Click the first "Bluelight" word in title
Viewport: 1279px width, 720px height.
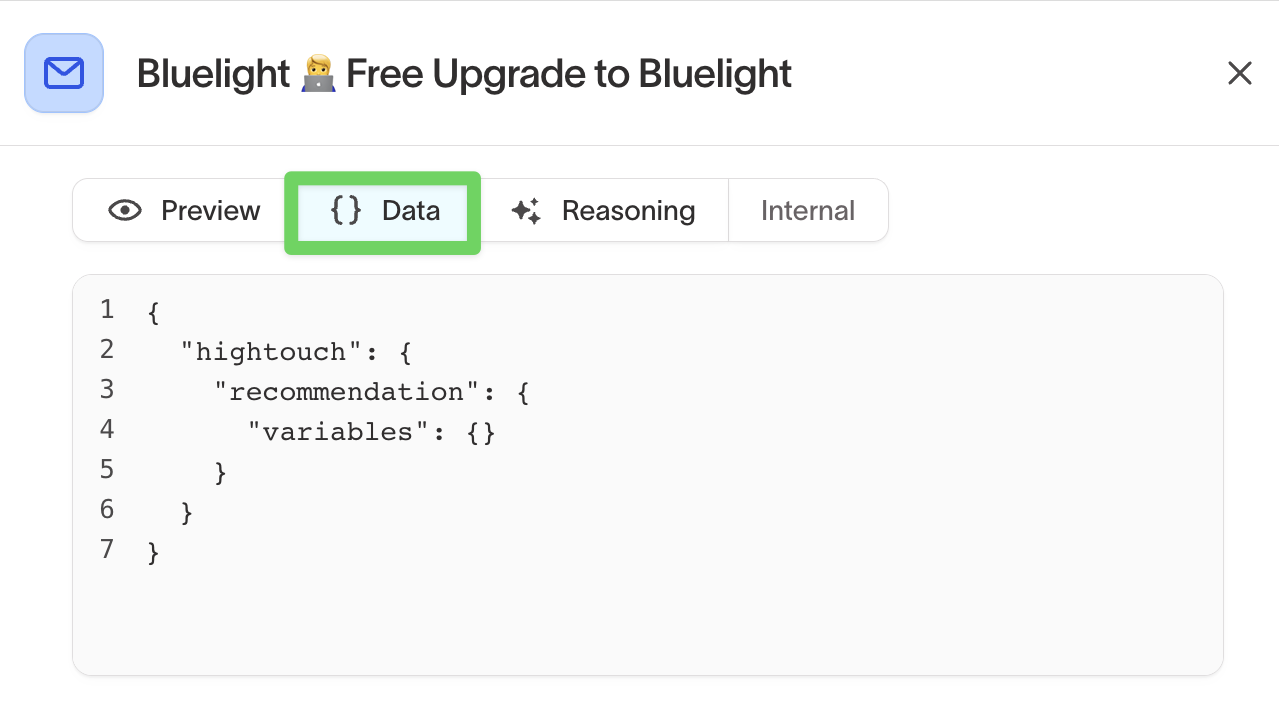point(213,74)
